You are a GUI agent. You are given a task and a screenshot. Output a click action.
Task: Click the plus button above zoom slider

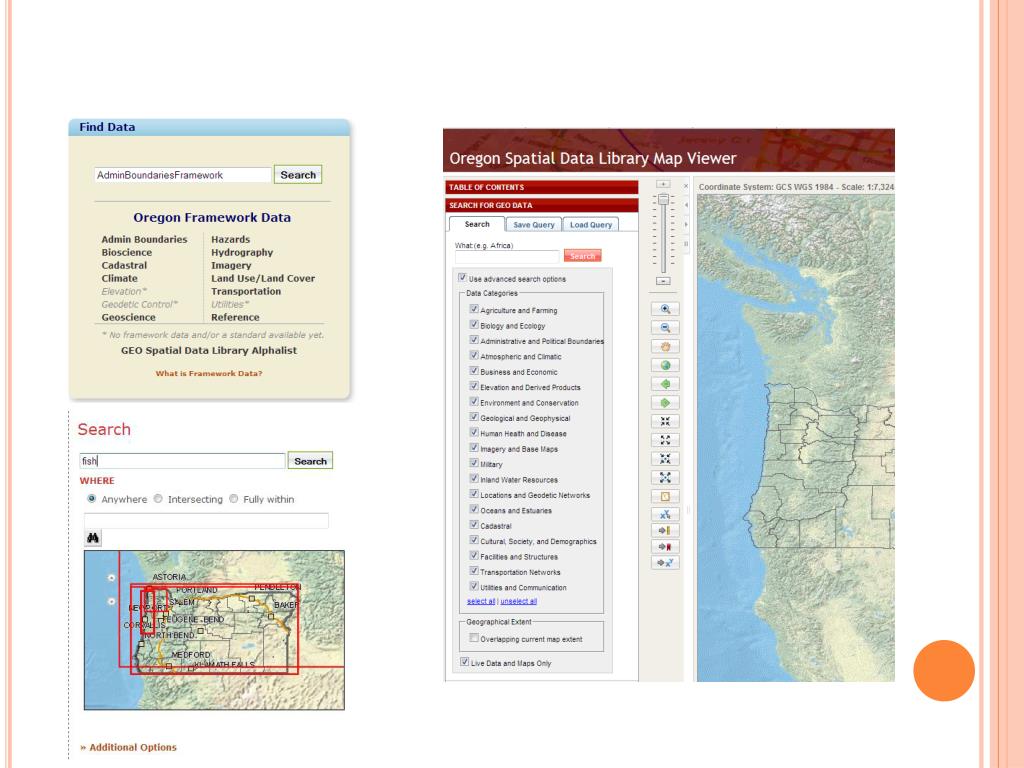[x=663, y=185]
